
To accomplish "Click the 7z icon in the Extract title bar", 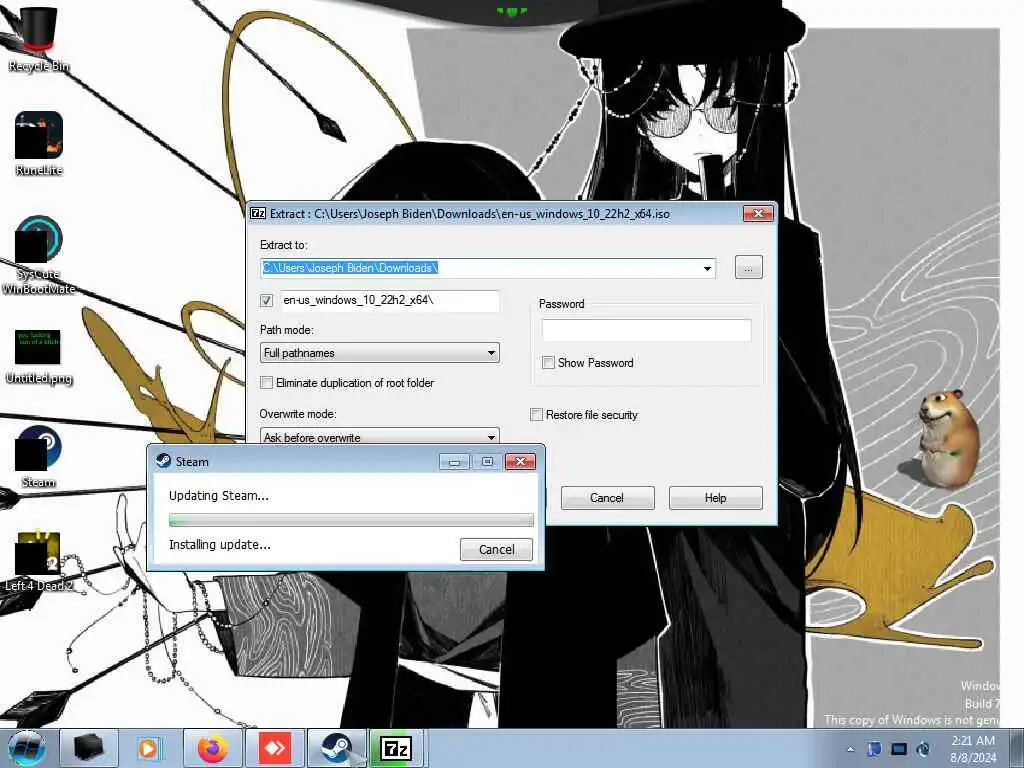I will [258, 214].
